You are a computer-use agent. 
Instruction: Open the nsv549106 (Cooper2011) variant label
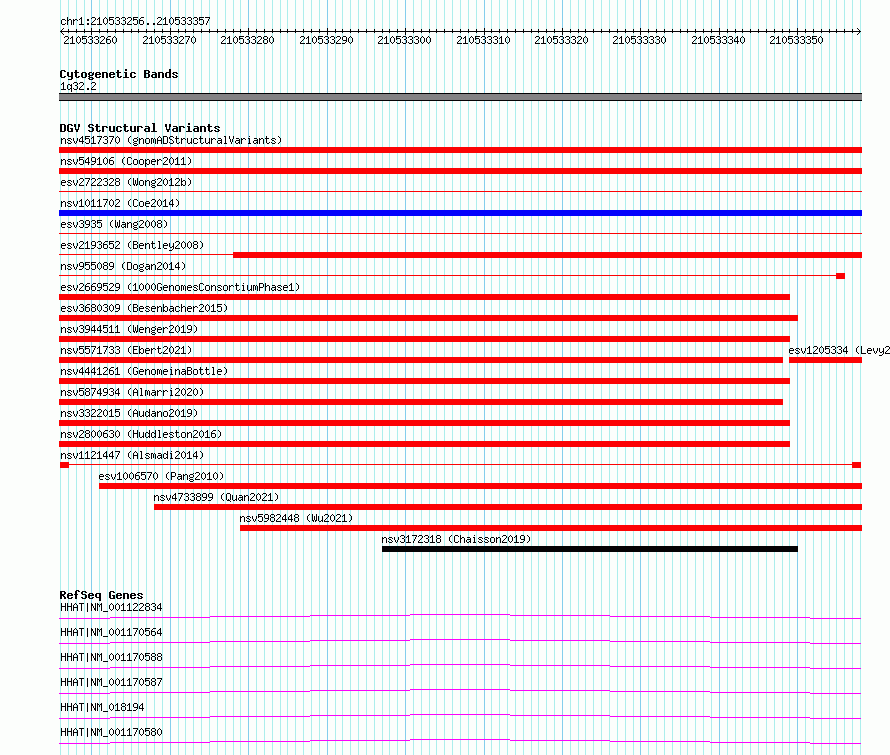tap(126, 161)
